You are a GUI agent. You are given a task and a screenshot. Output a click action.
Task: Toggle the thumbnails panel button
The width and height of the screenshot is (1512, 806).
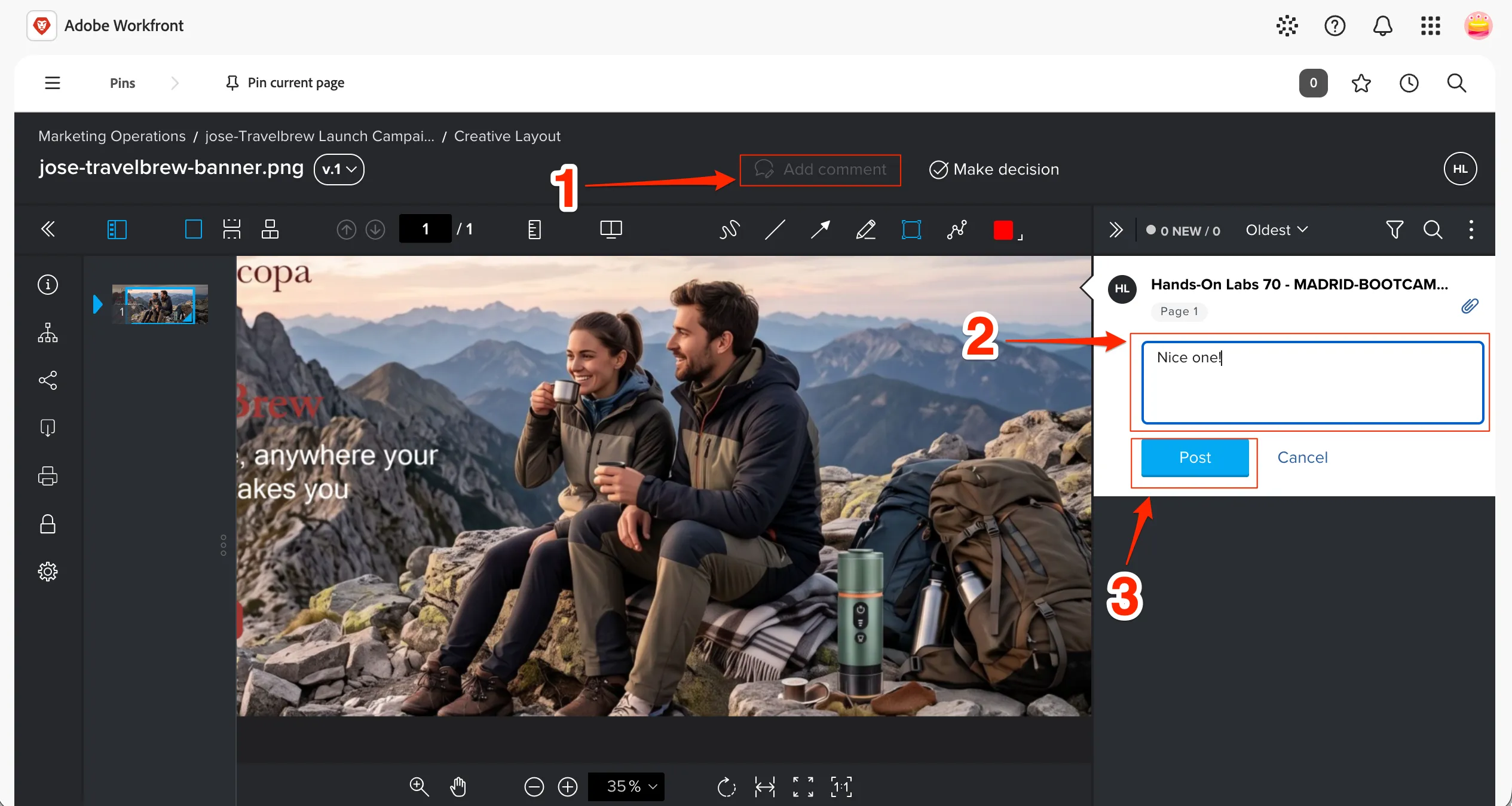[x=117, y=230]
